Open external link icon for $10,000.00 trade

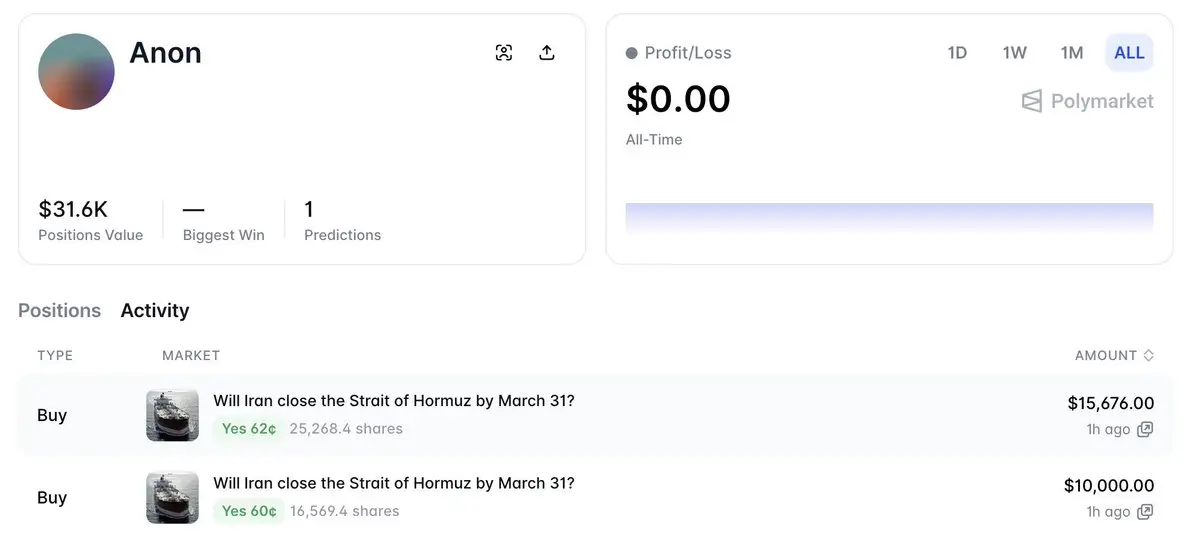[x=1145, y=512]
